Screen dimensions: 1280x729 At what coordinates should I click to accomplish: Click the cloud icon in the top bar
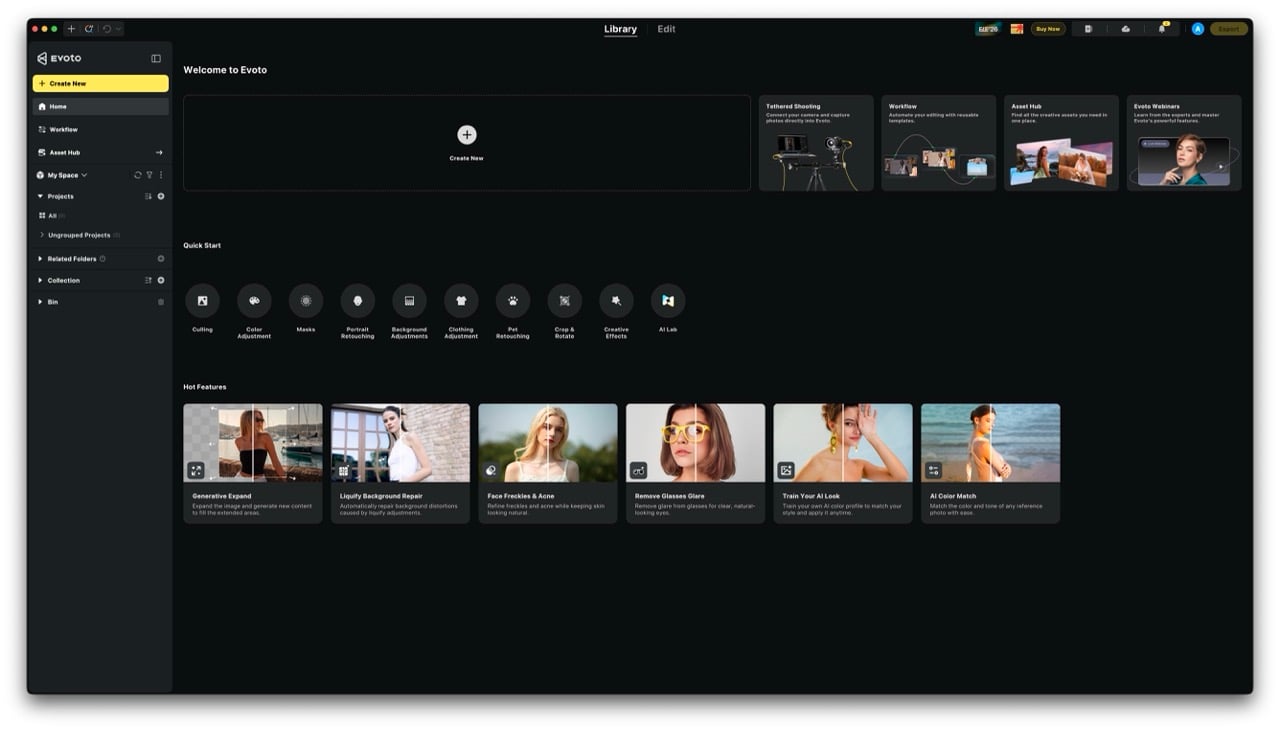[1126, 29]
